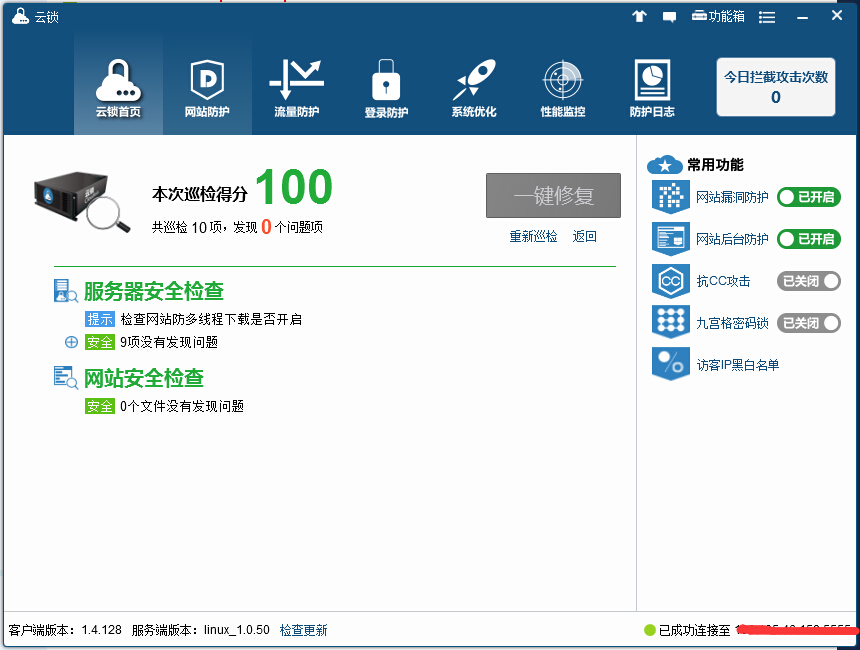Toggle off 网站后台防护 switch
Image resolution: width=860 pixels, height=650 pixels.
click(x=808, y=239)
